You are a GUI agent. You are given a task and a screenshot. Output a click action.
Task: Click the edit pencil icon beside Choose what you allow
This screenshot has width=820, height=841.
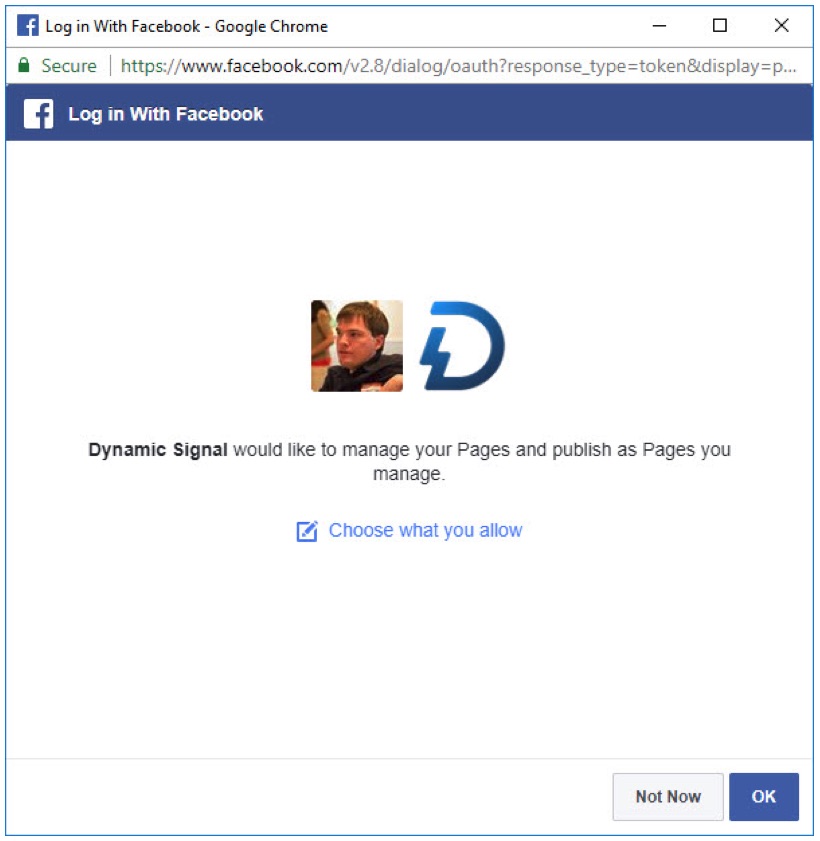307,531
